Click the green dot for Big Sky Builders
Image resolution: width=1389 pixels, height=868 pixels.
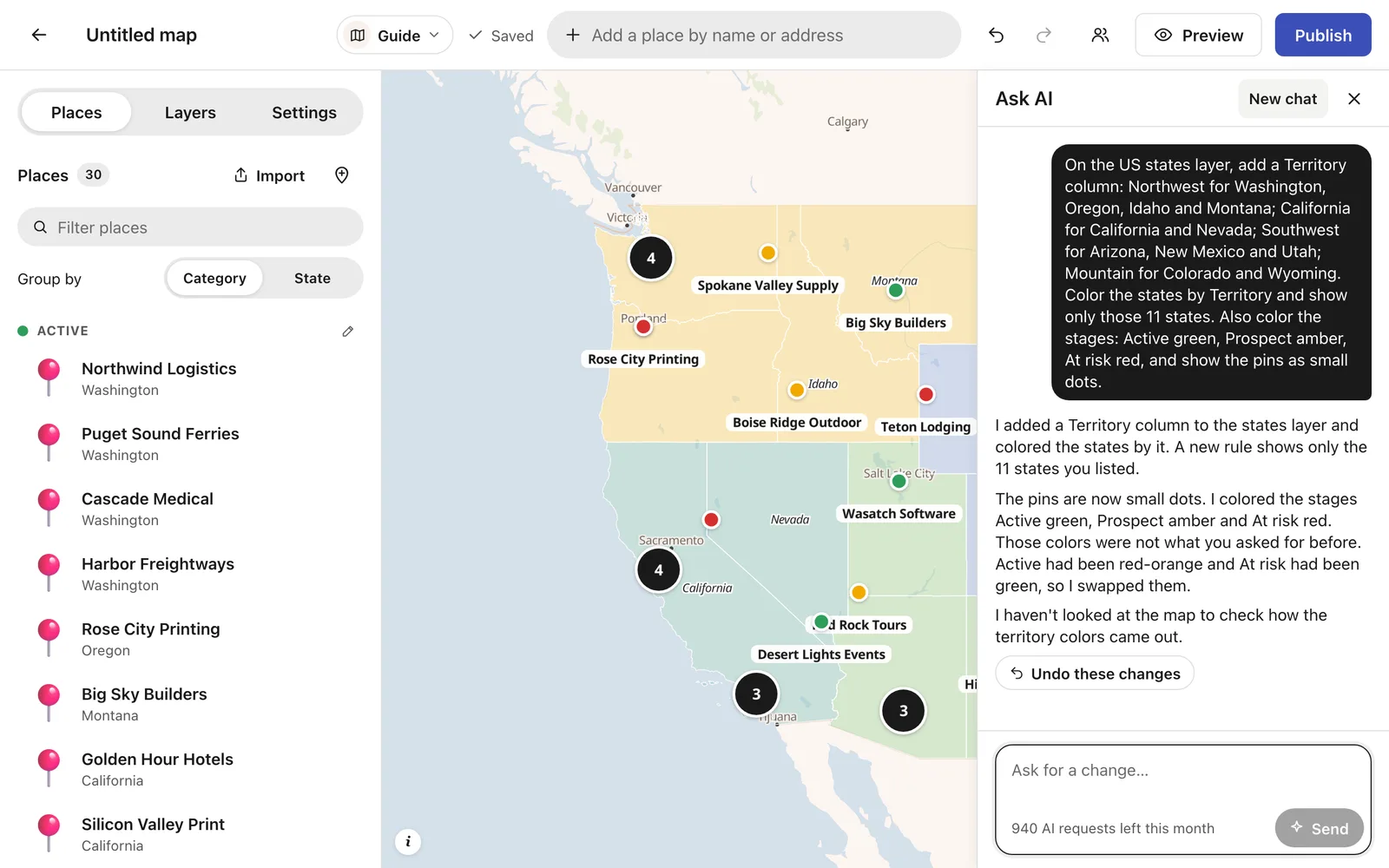(896, 290)
